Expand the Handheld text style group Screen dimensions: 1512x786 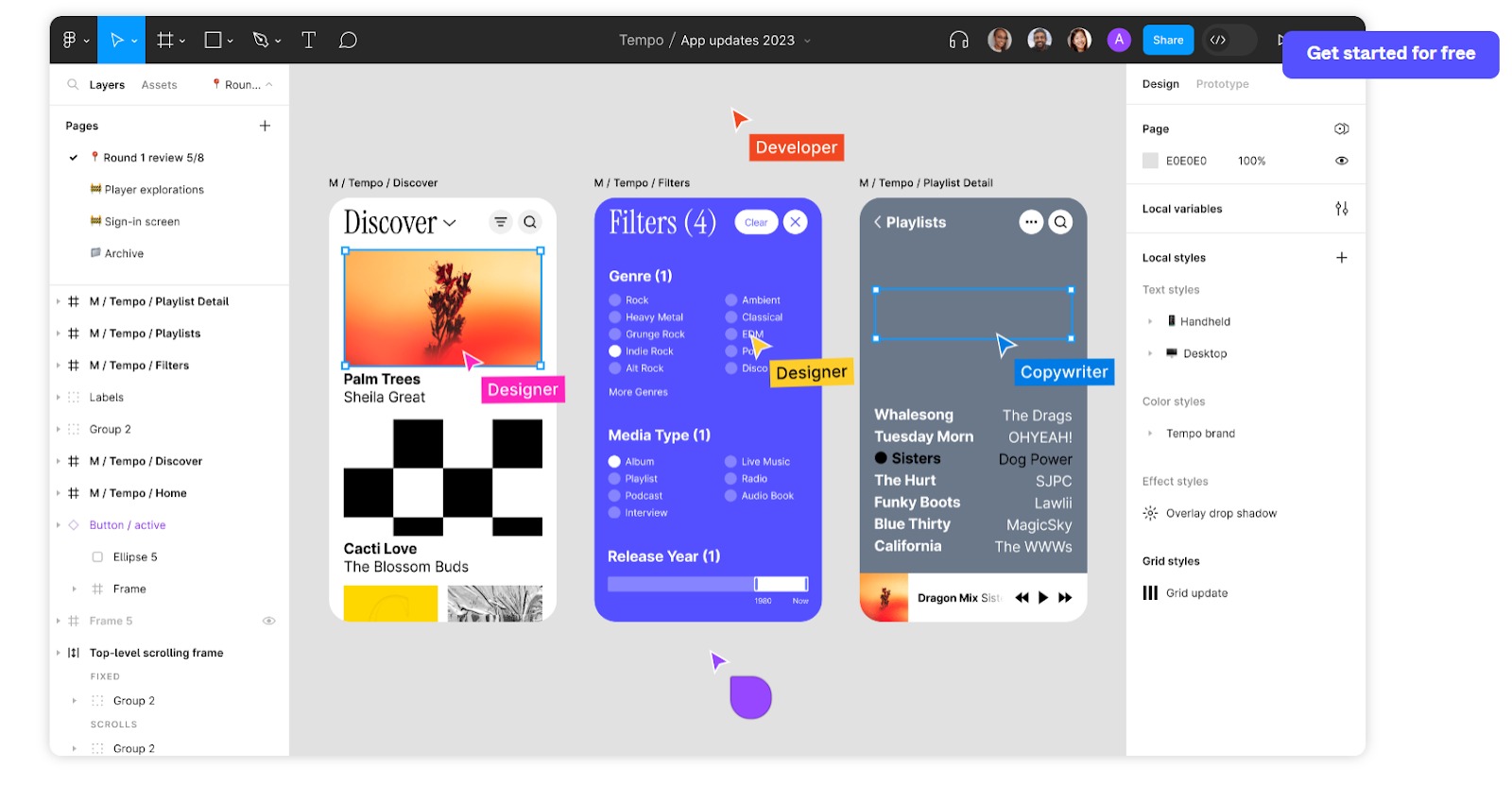tap(1150, 322)
